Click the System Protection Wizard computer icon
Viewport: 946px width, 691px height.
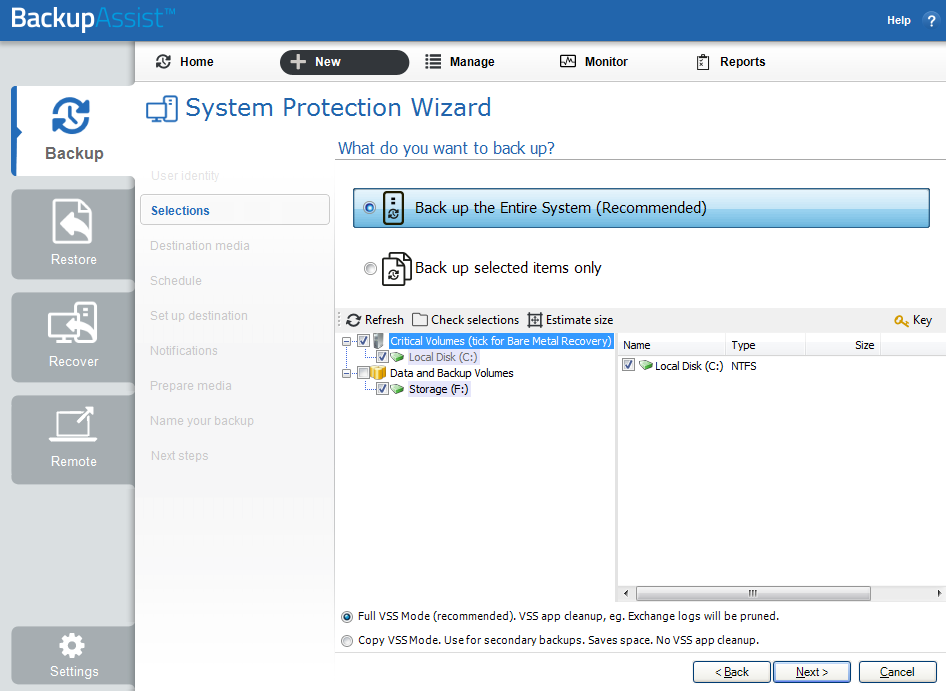[162, 109]
